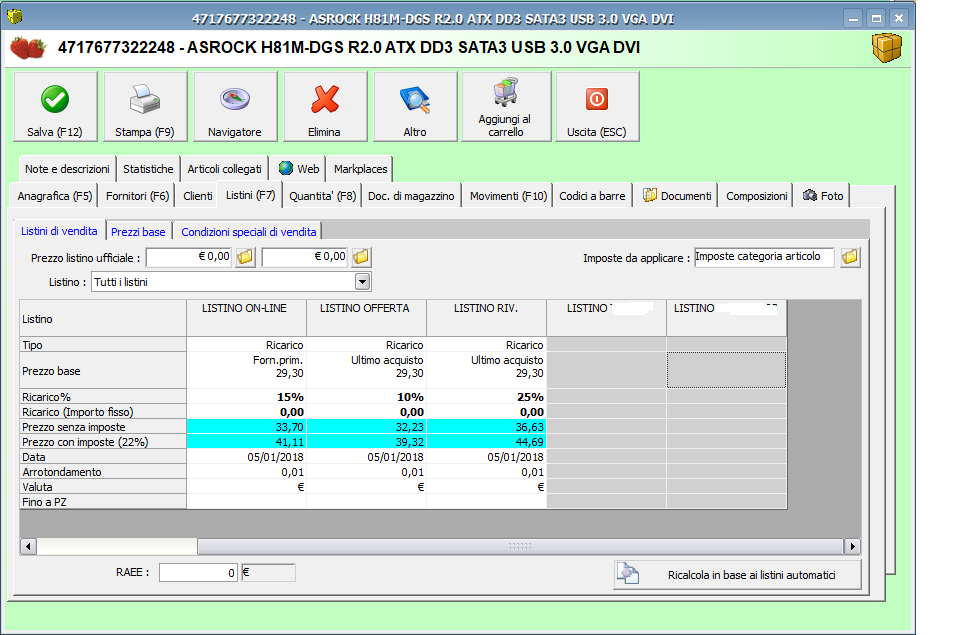Open the Clienti tab

198,196
